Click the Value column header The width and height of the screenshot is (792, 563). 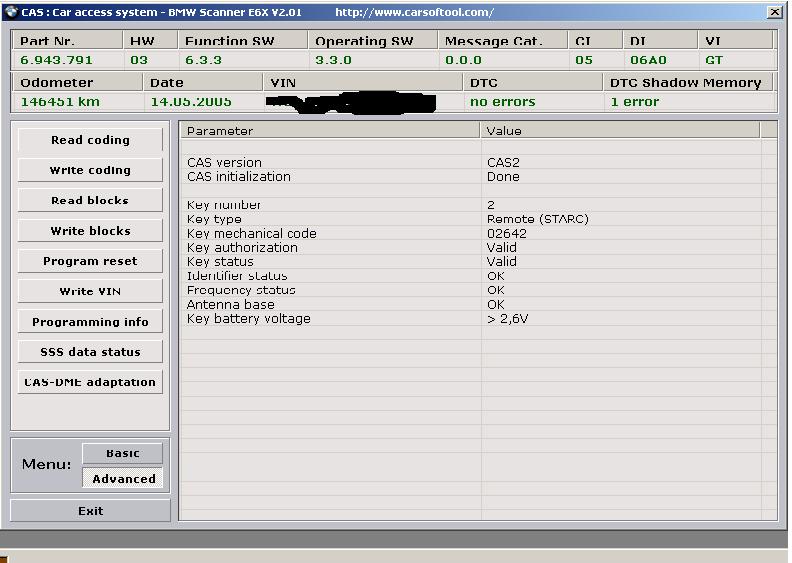[620, 131]
